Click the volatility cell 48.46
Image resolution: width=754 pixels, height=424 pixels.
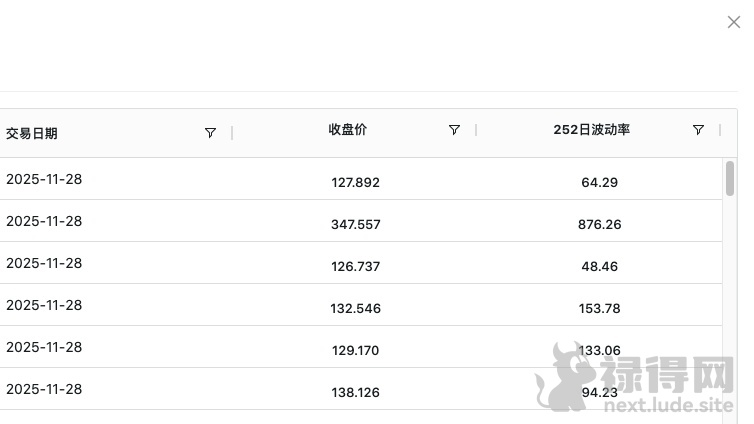click(x=599, y=267)
